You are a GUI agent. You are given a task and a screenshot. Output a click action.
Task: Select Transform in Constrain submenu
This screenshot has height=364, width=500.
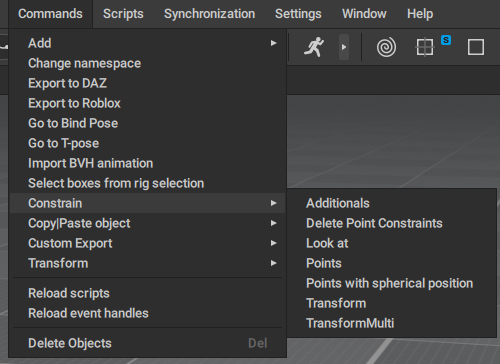(x=392, y=303)
